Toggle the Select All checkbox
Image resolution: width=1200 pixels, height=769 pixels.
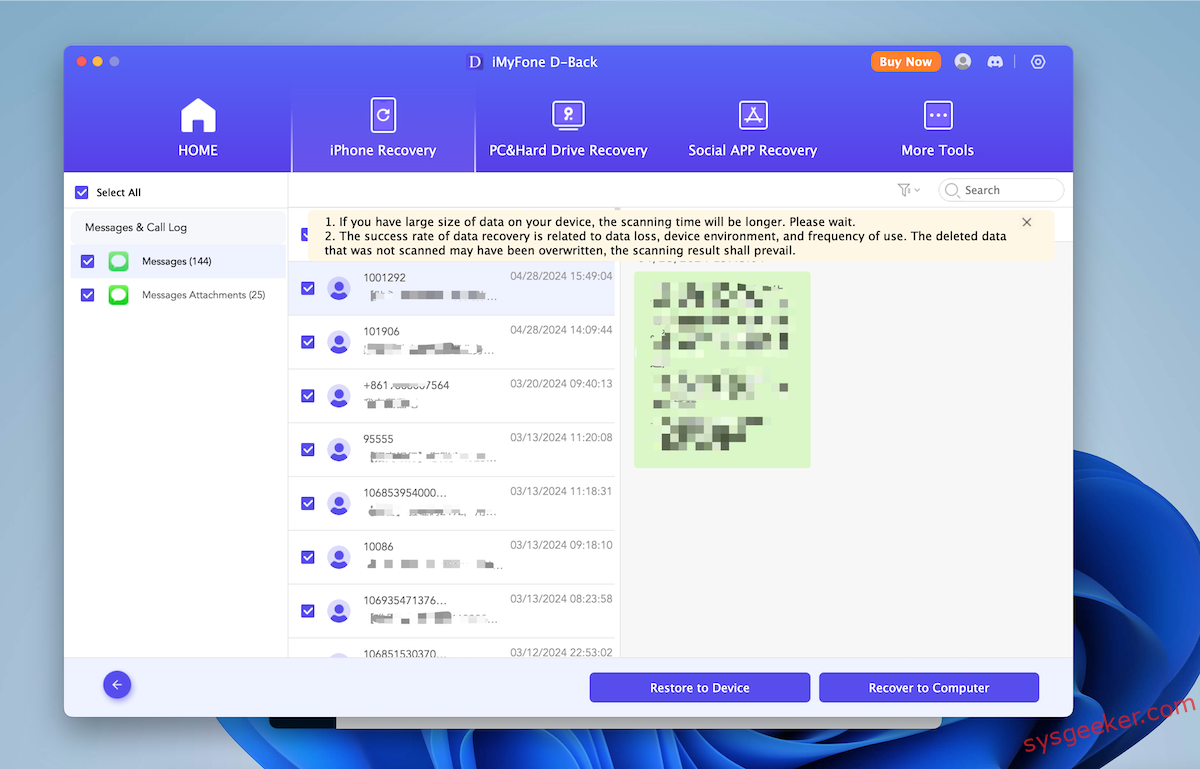click(x=82, y=192)
